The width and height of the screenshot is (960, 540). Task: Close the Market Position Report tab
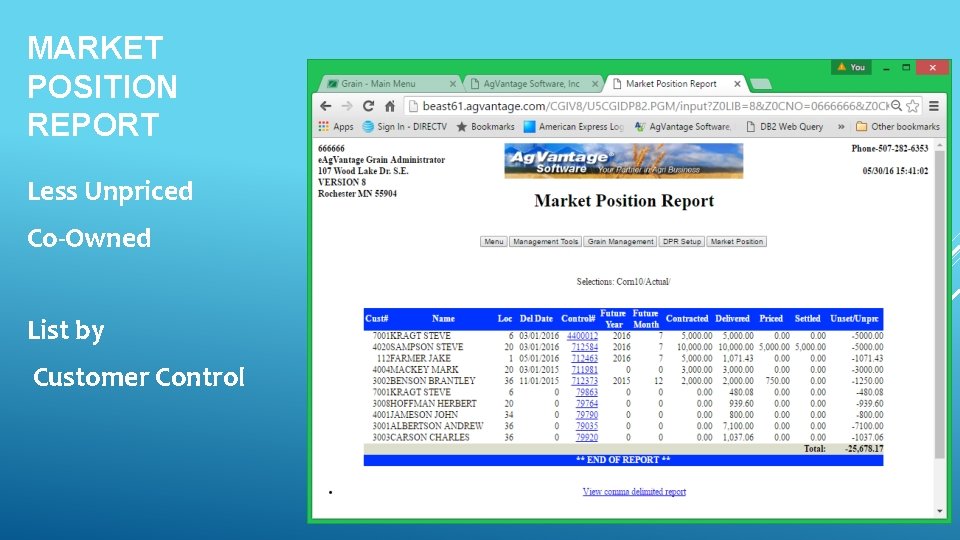click(x=737, y=84)
